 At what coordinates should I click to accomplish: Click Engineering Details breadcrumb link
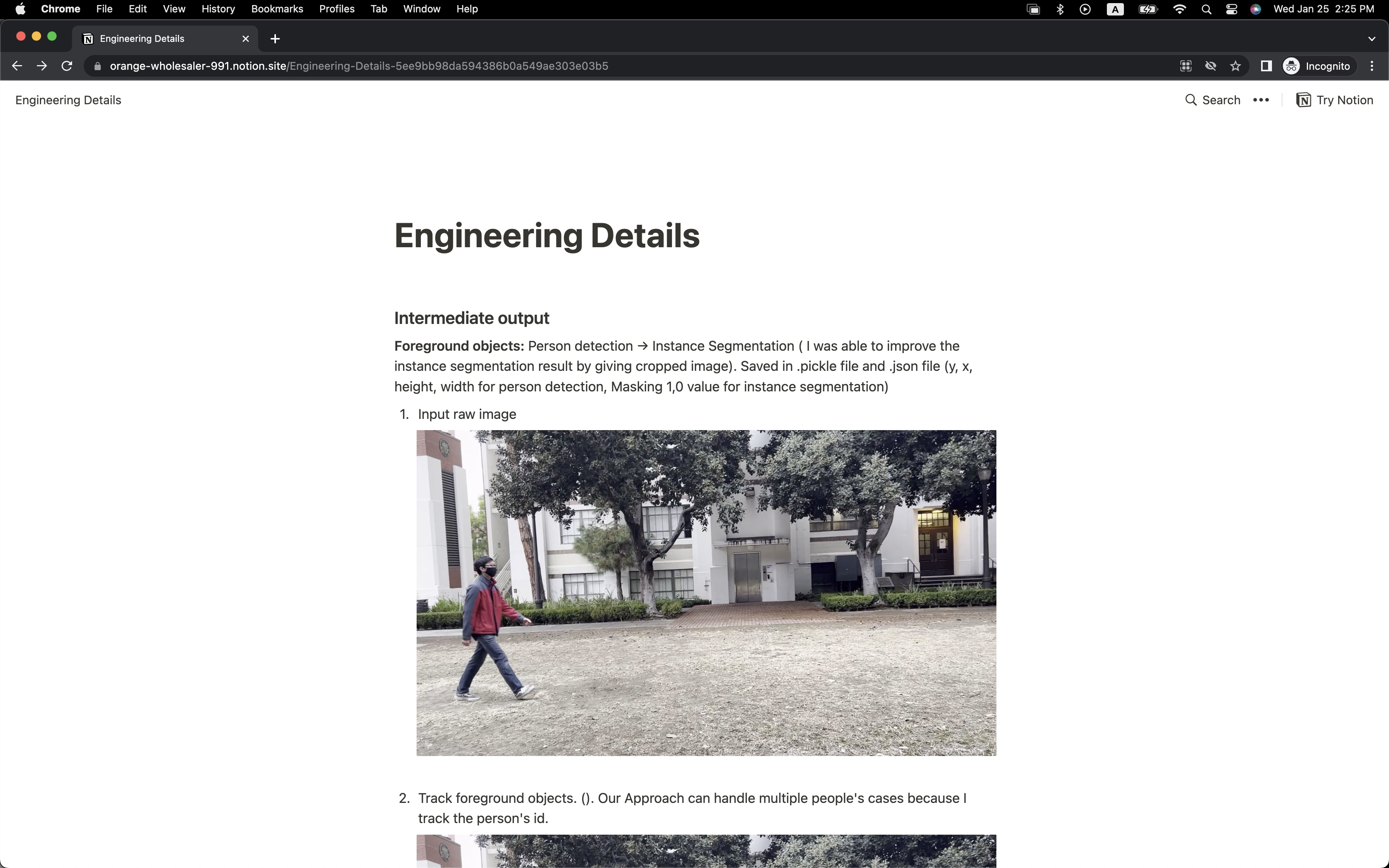tap(68, 100)
